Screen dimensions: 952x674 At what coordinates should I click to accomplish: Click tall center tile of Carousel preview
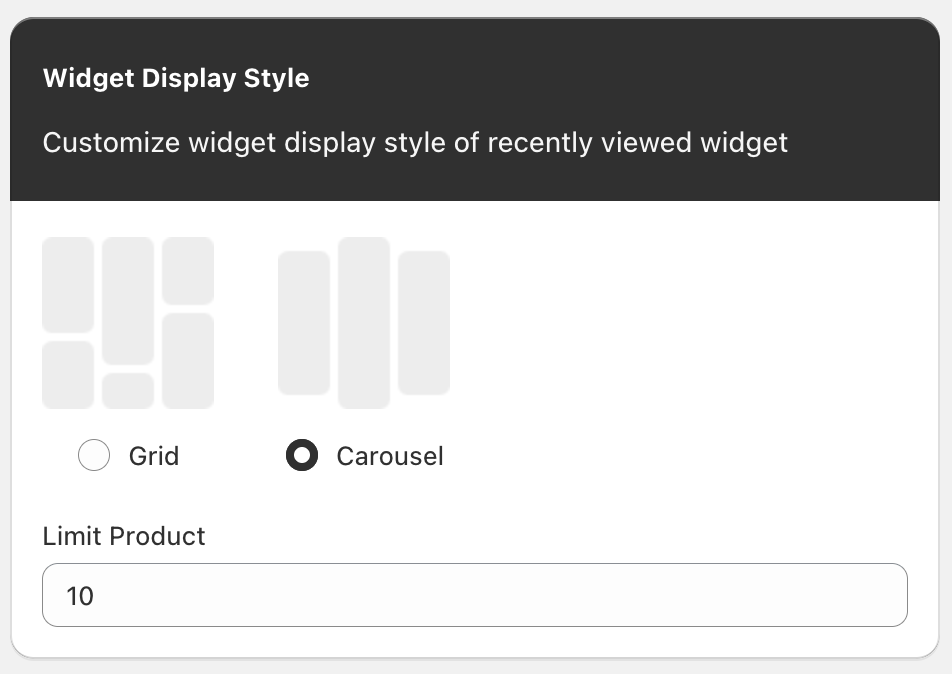tap(364, 322)
